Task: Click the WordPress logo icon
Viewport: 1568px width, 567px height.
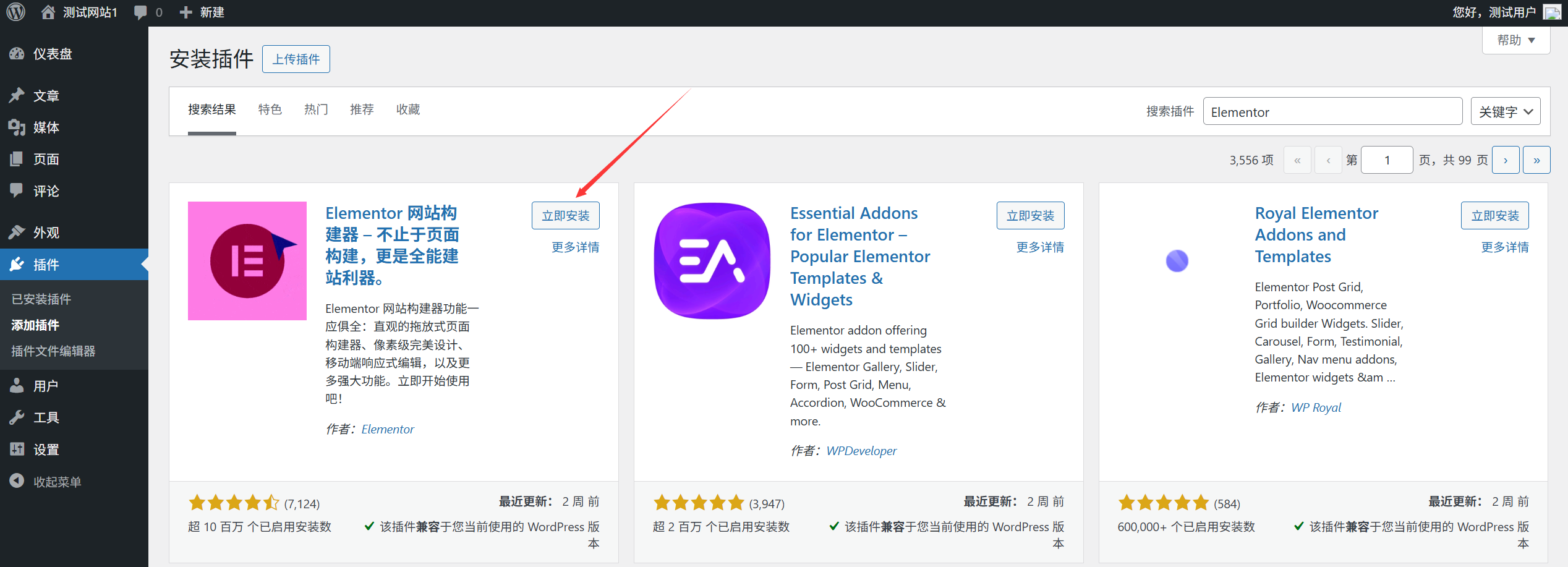Action: (x=15, y=12)
